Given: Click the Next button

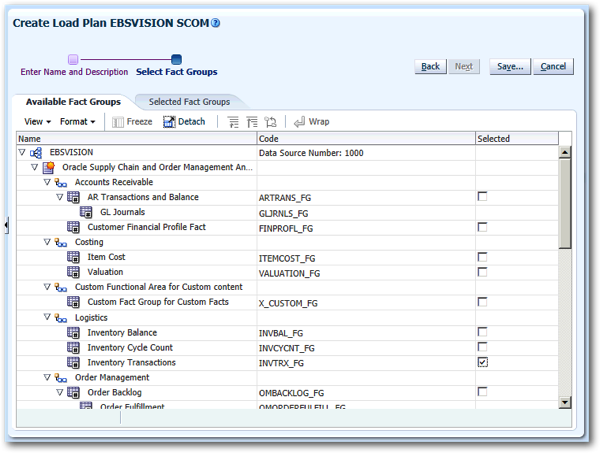Looking at the screenshot, I should coord(464,67).
